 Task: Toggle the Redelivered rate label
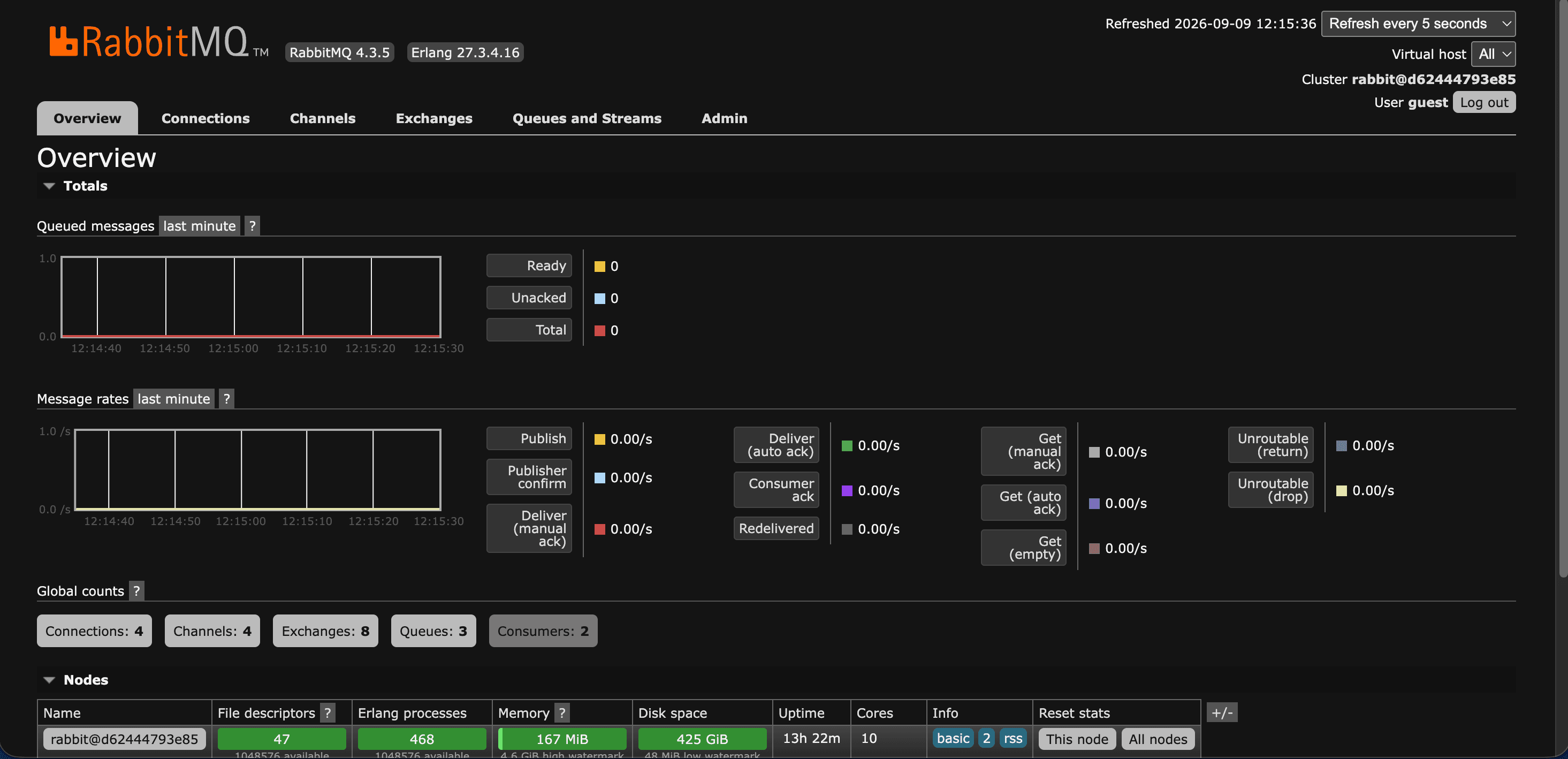point(776,528)
